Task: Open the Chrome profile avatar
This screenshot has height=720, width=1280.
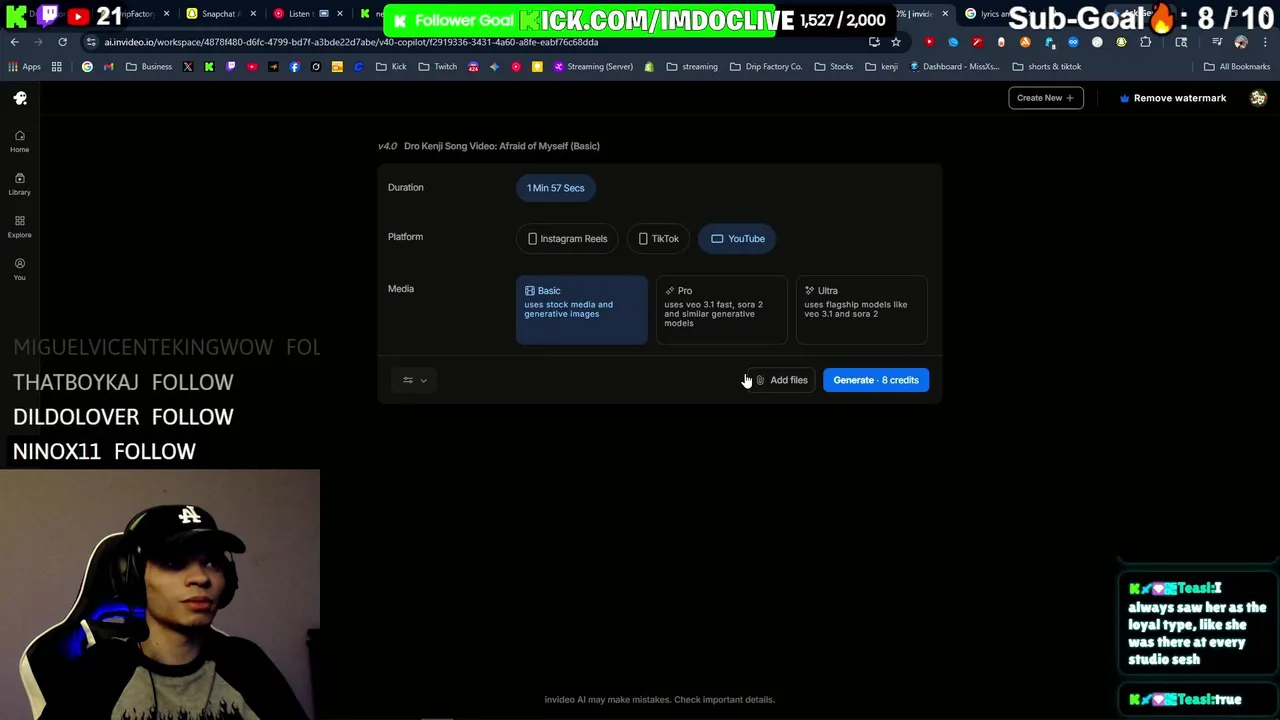Action: pyautogui.click(x=1241, y=42)
